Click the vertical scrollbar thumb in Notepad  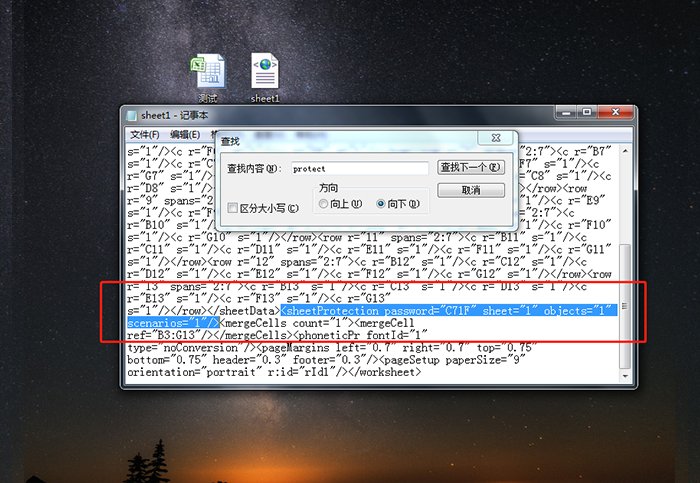click(625, 306)
